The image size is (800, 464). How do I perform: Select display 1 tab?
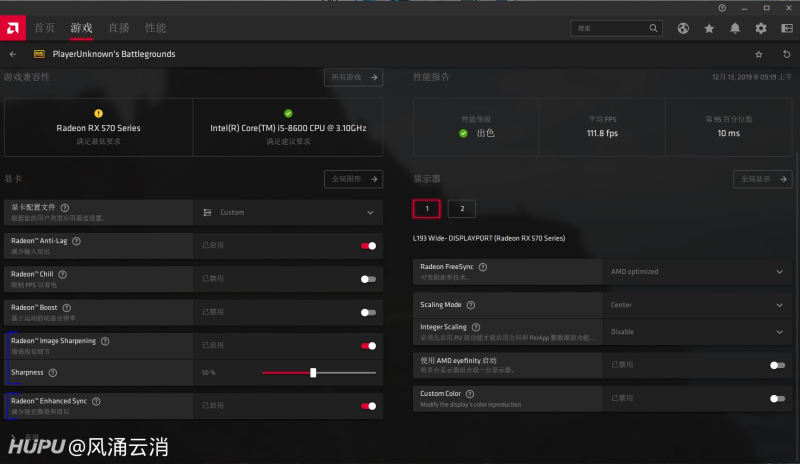[427, 208]
